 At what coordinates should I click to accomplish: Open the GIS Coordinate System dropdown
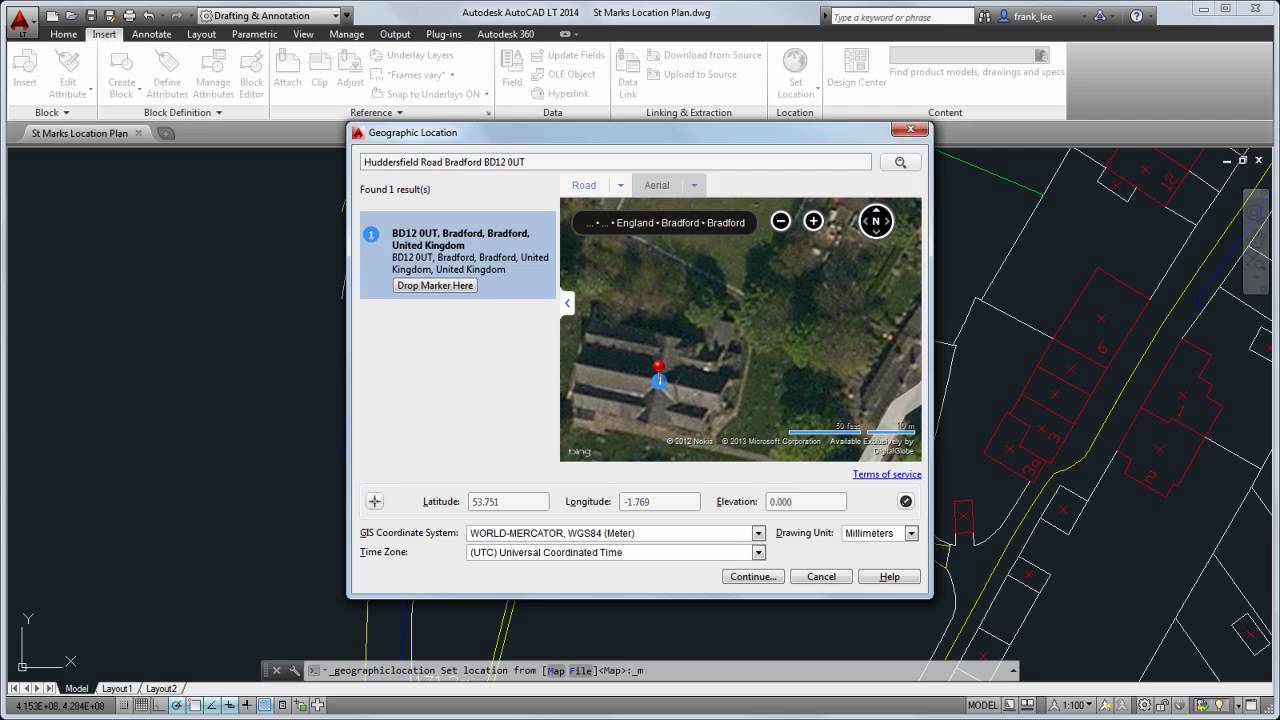[x=758, y=533]
